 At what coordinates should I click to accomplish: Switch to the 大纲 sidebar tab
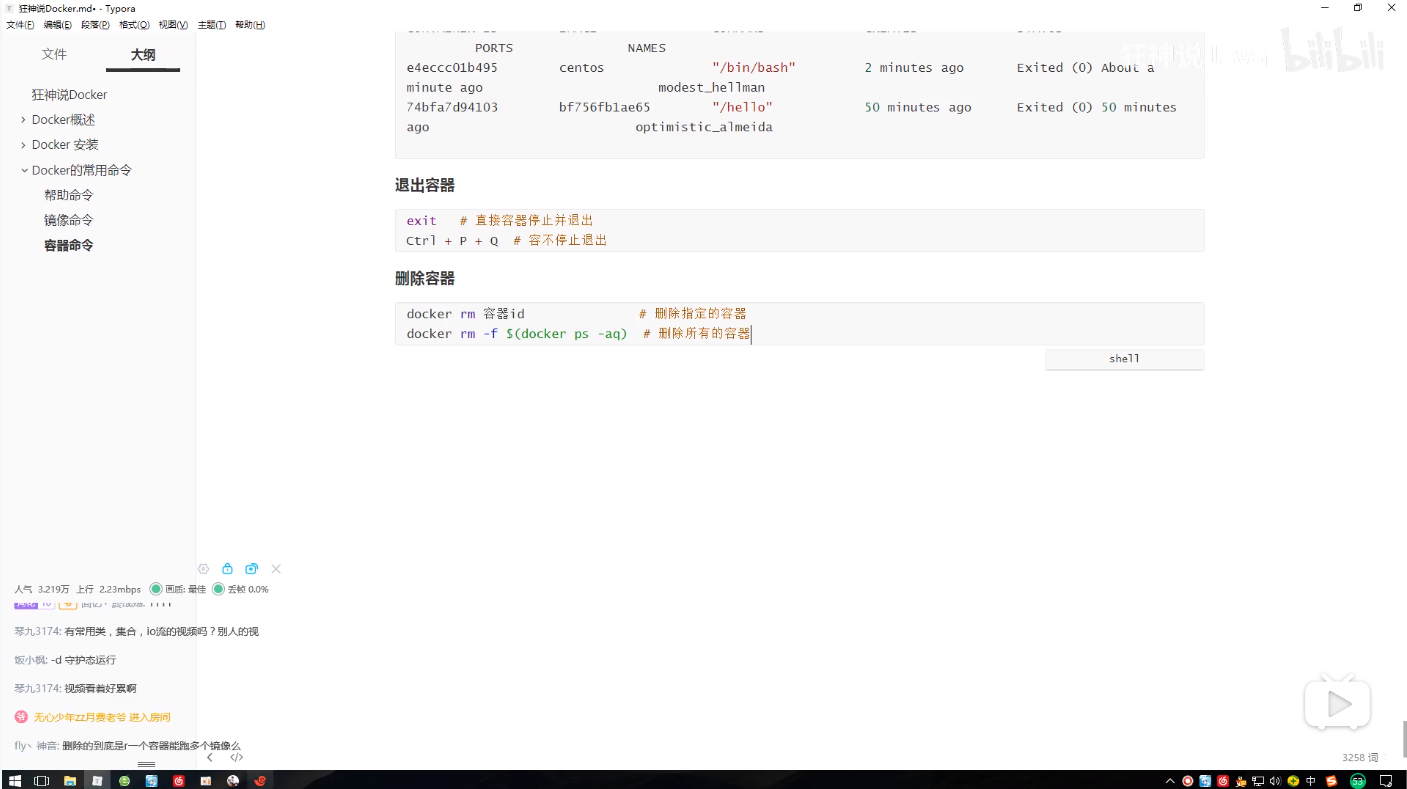click(x=143, y=55)
